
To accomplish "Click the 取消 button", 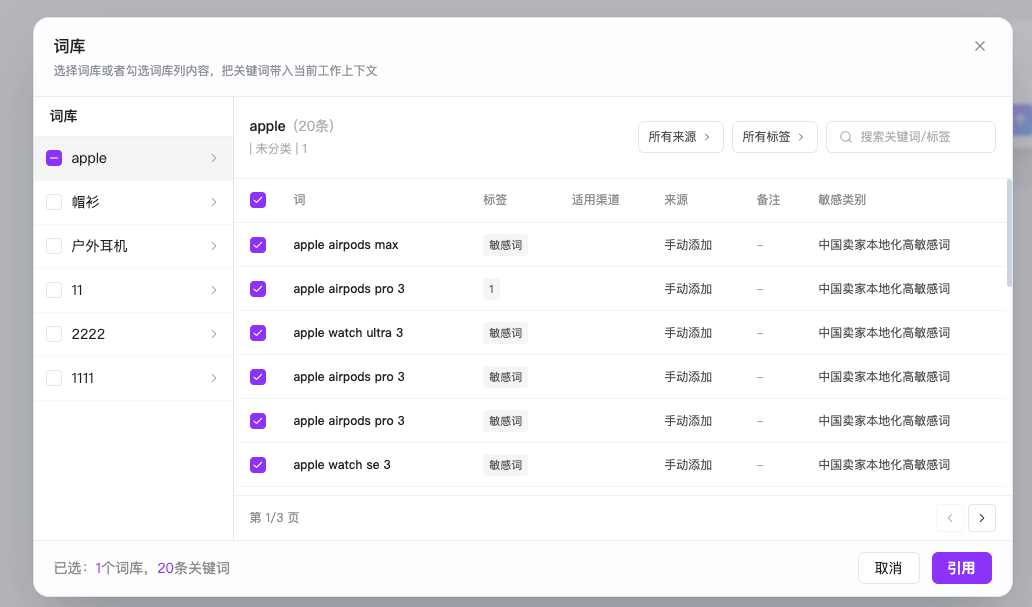I will [889, 568].
